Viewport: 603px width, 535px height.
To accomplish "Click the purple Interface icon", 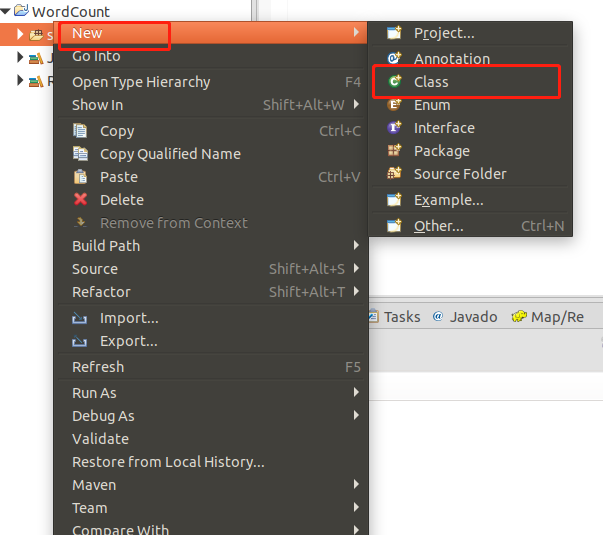I will point(394,127).
